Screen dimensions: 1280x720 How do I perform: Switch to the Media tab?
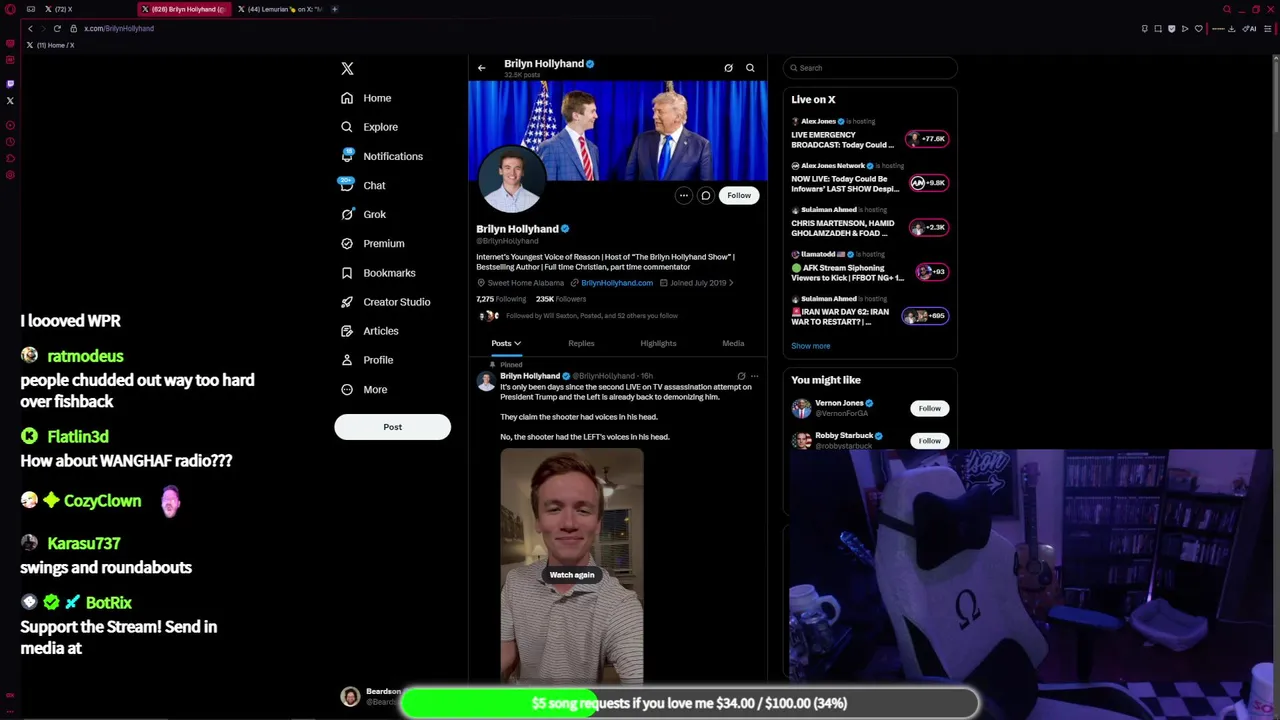tap(733, 343)
